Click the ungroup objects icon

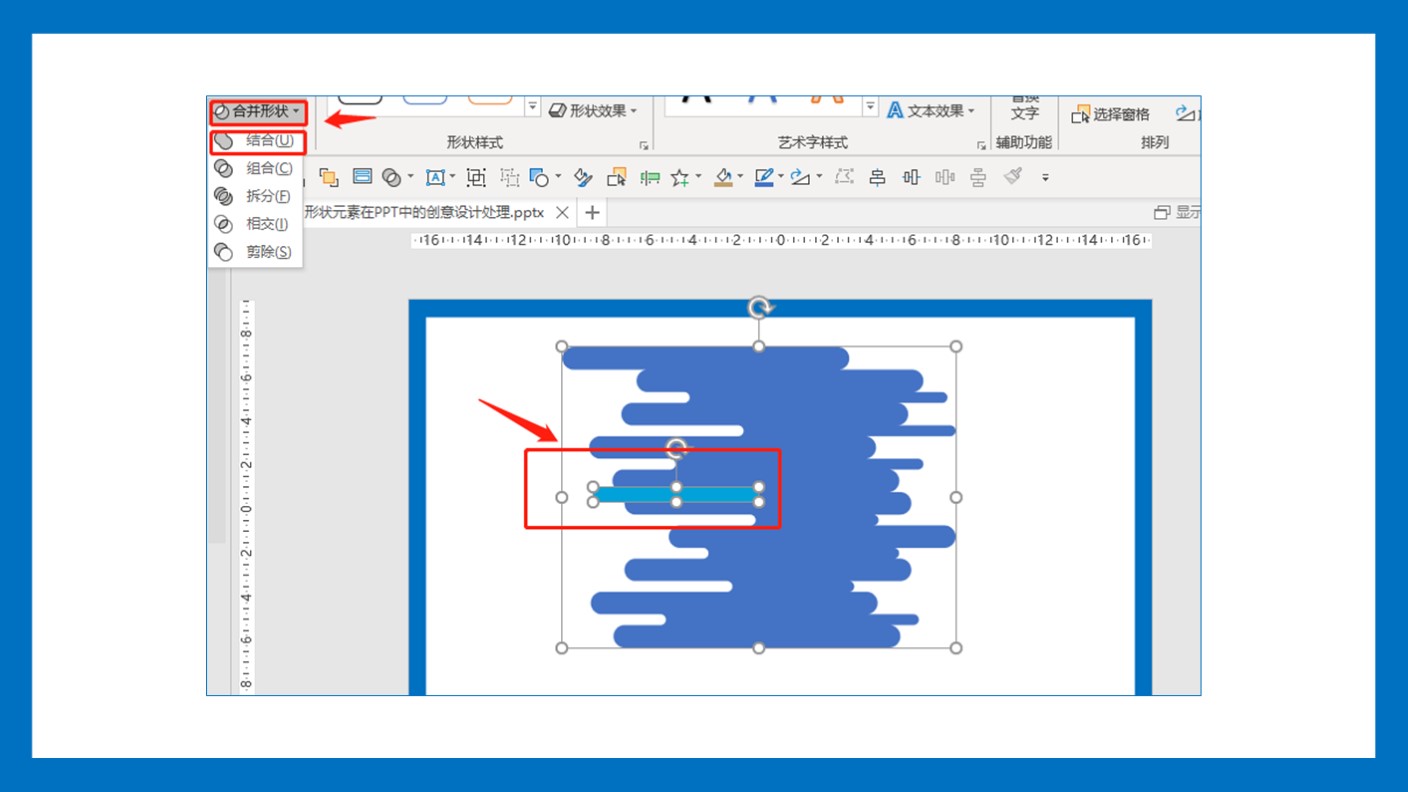[x=509, y=178]
